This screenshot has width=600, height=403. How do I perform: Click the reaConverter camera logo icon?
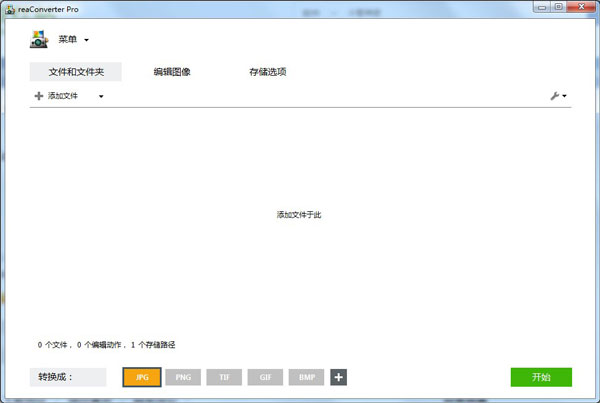(39, 40)
